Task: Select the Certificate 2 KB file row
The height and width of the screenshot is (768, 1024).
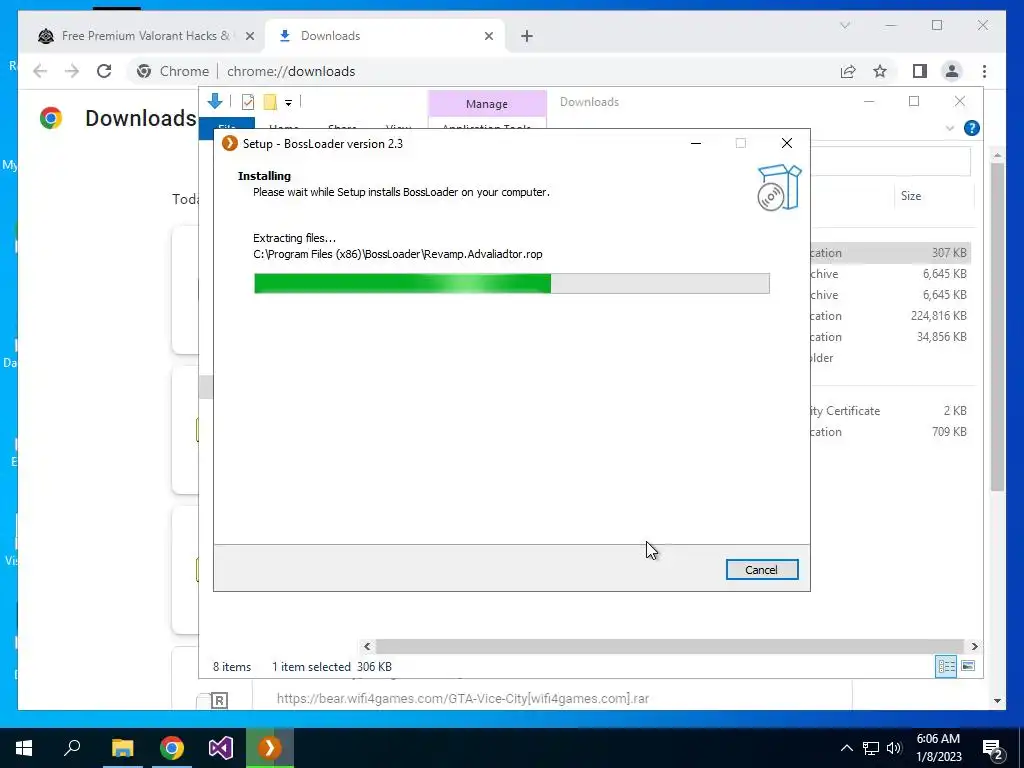Action: (x=891, y=411)
